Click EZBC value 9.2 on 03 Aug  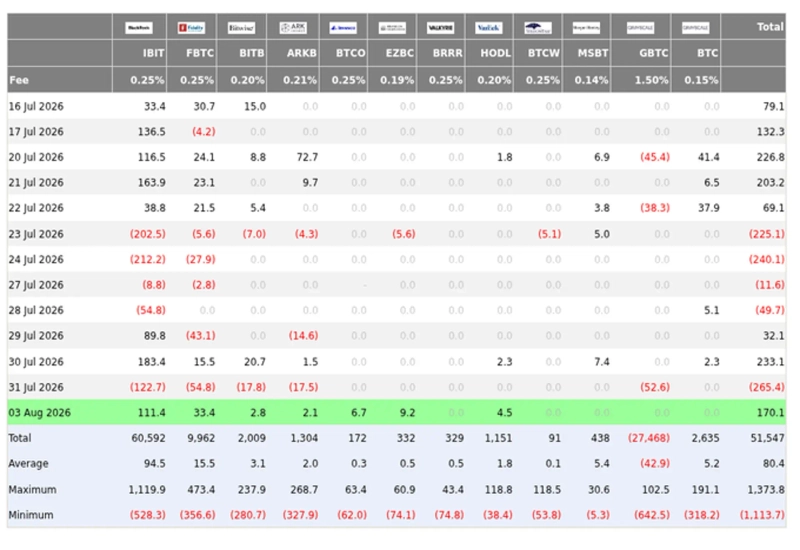407,413
